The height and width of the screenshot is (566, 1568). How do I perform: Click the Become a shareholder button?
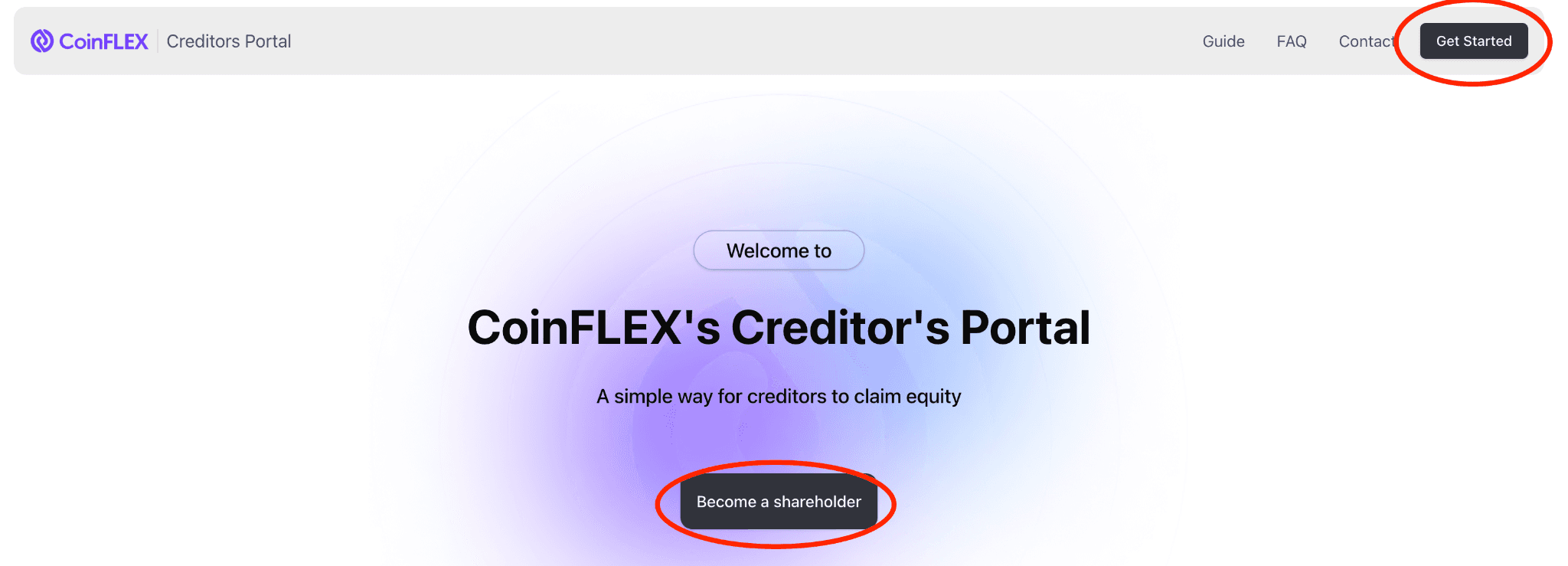click(x=779, y=502)
